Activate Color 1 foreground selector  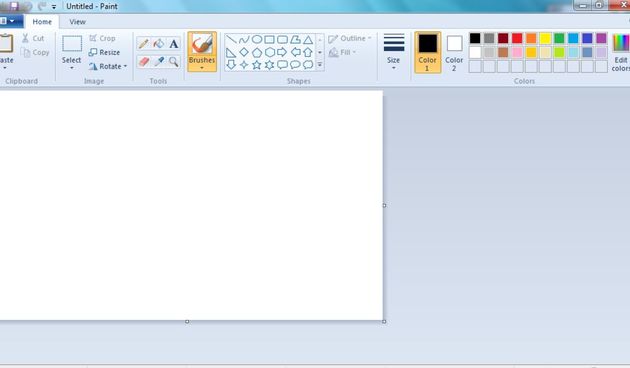tap(428, 52)
